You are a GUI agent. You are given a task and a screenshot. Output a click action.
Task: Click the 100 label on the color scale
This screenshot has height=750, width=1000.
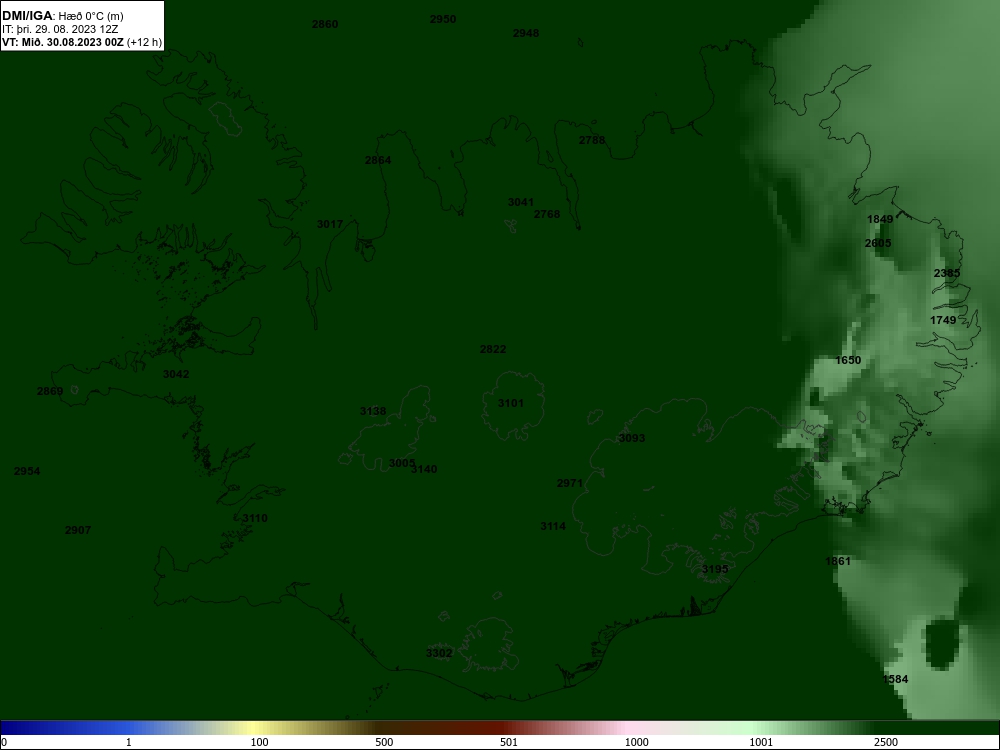pyautogui.click(x=259, y=742)
